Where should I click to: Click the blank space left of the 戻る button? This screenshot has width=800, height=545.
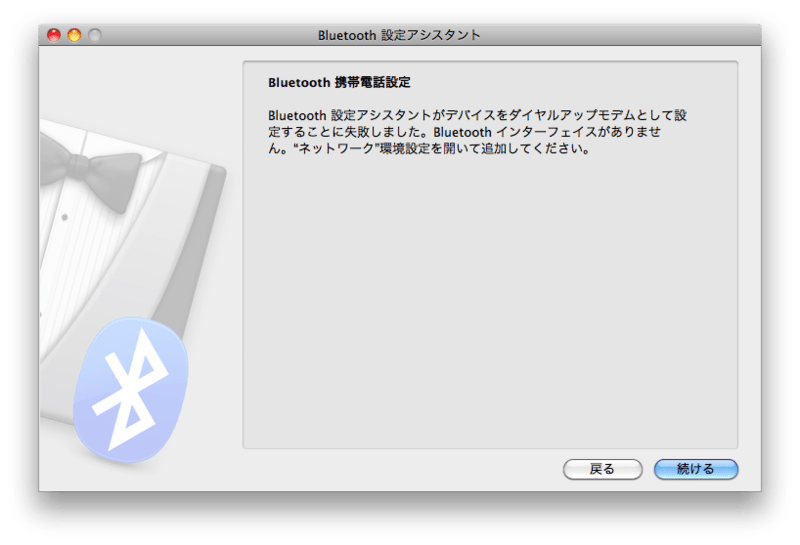(x=400, y=468)
